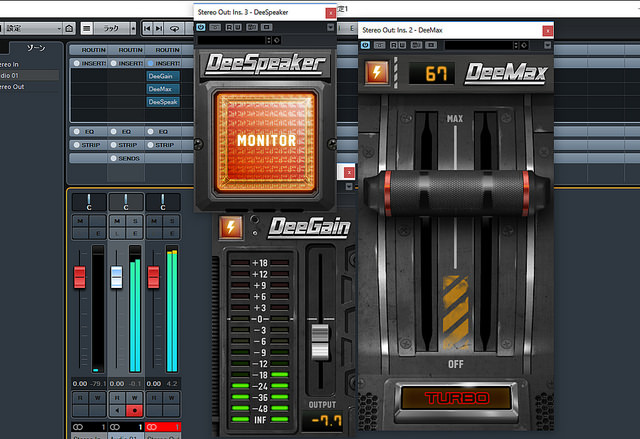Viewport: 640px width, 439px height.
Task: Click the side-chain icon in DeeMax toolbar
Action: (431, 45)
